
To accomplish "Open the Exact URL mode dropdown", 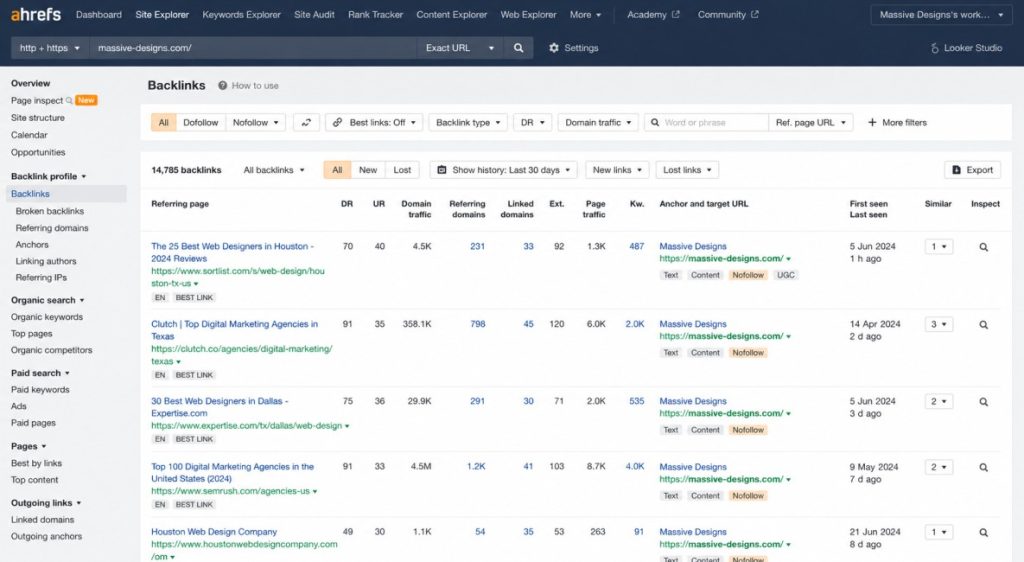I will click(x=460, y=48).
